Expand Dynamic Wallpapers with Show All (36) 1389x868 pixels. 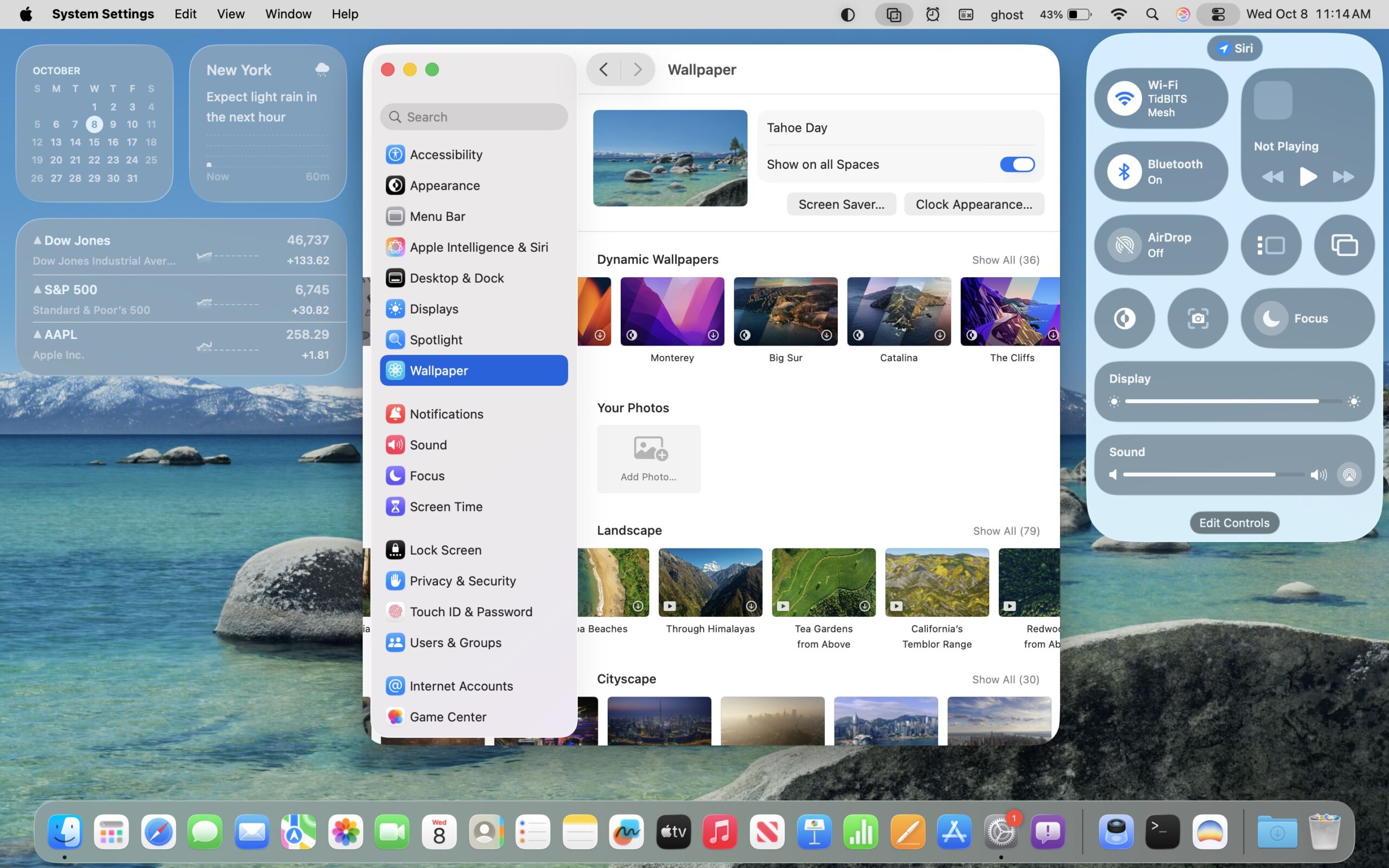tap(1005, 260)
